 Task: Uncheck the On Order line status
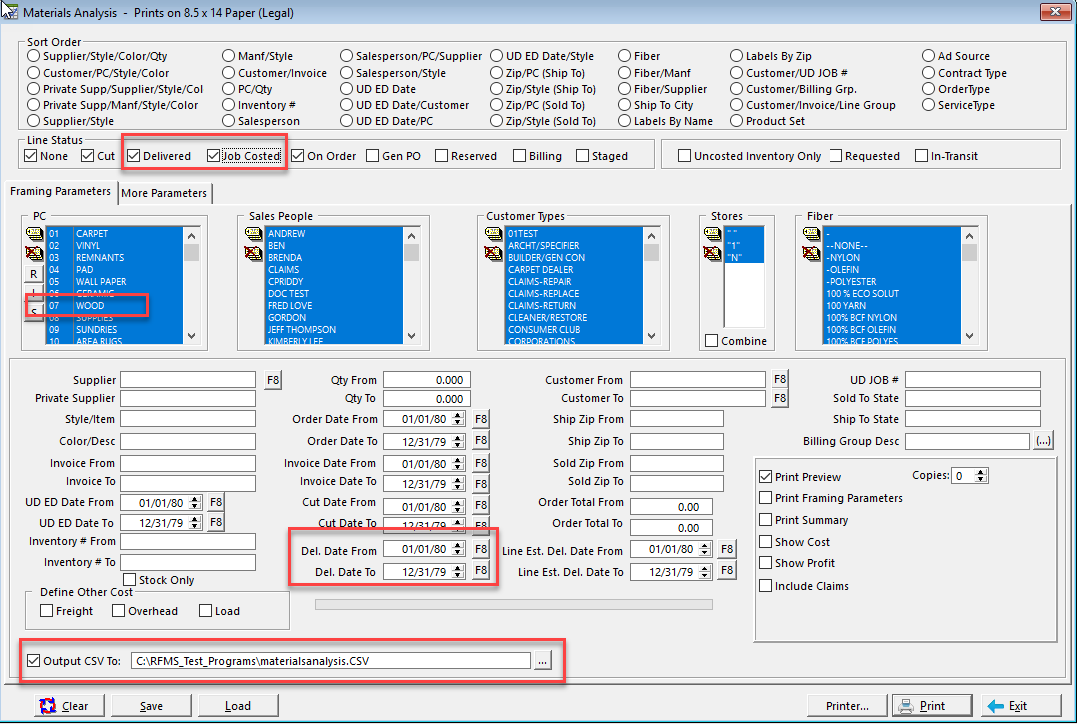click(324, 156)
